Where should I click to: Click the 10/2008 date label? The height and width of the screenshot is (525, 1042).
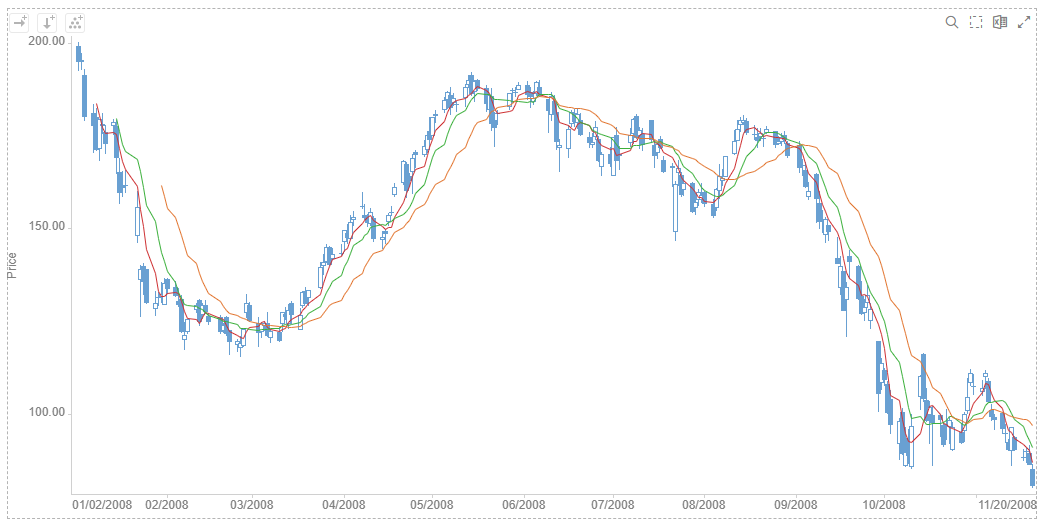click(884, 505)
